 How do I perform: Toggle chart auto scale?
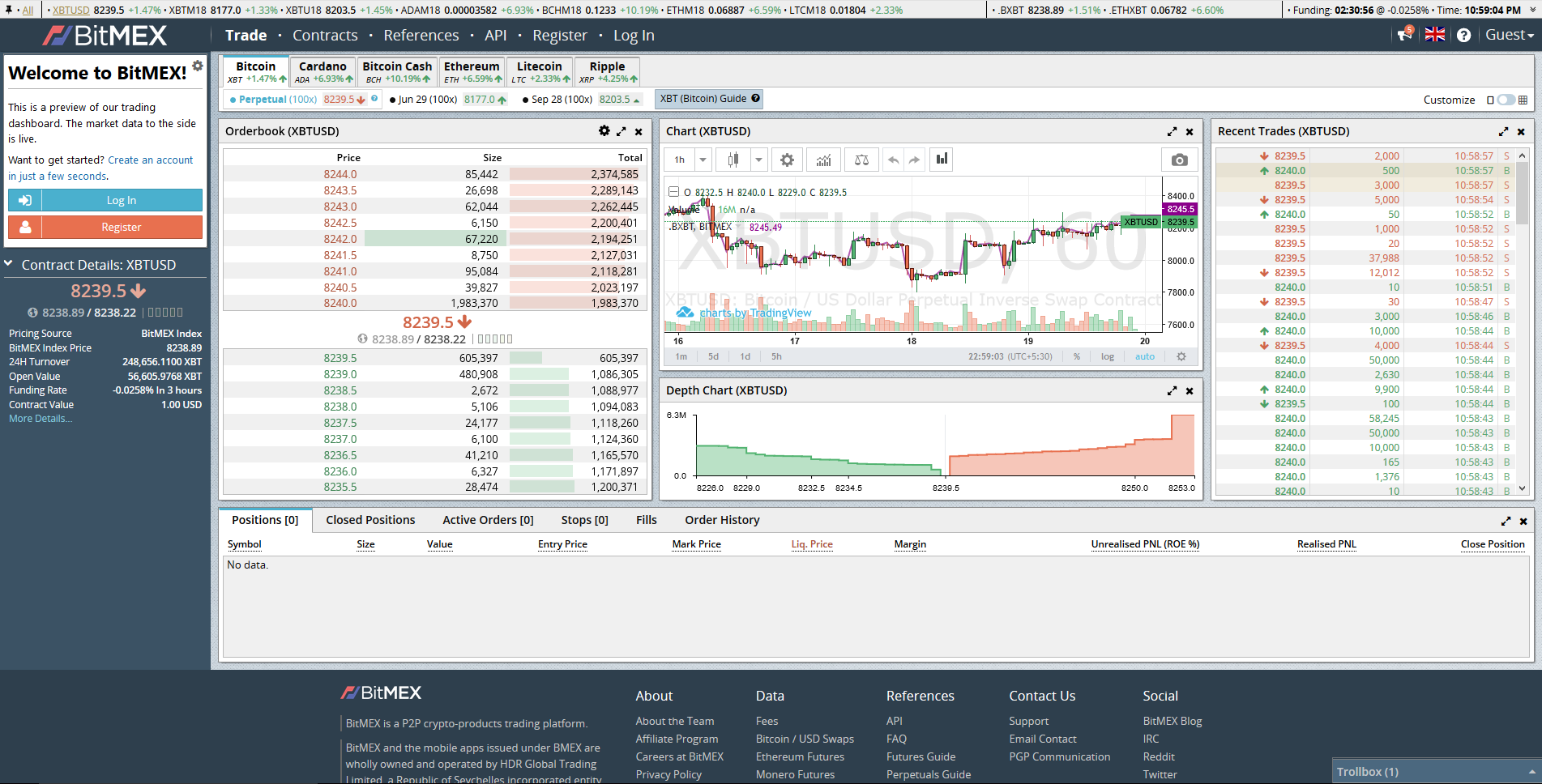[x=1145, y=356]
